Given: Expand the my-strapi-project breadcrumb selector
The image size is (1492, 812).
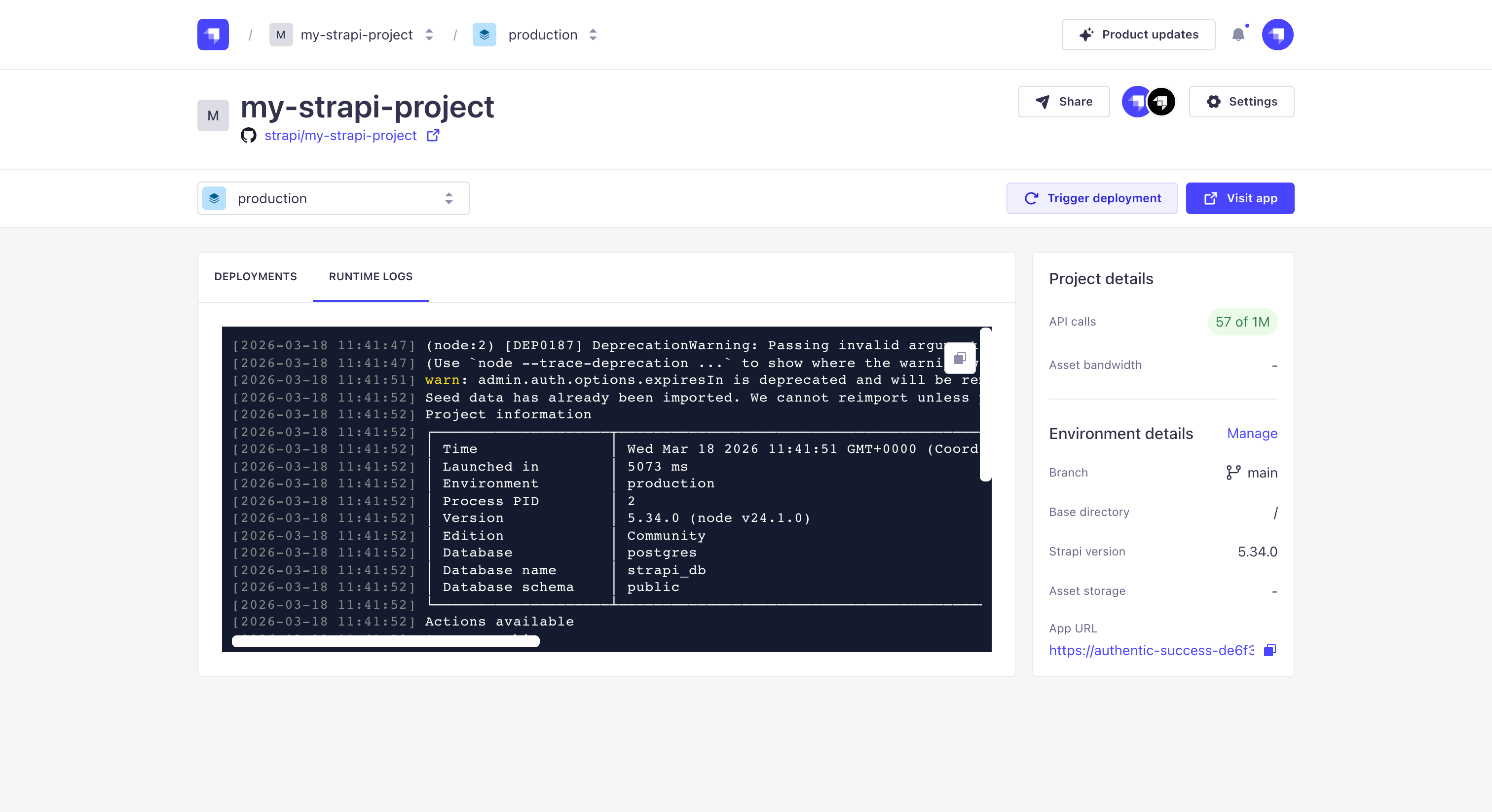Looking at the screenshot, I should tap(429, 34).
